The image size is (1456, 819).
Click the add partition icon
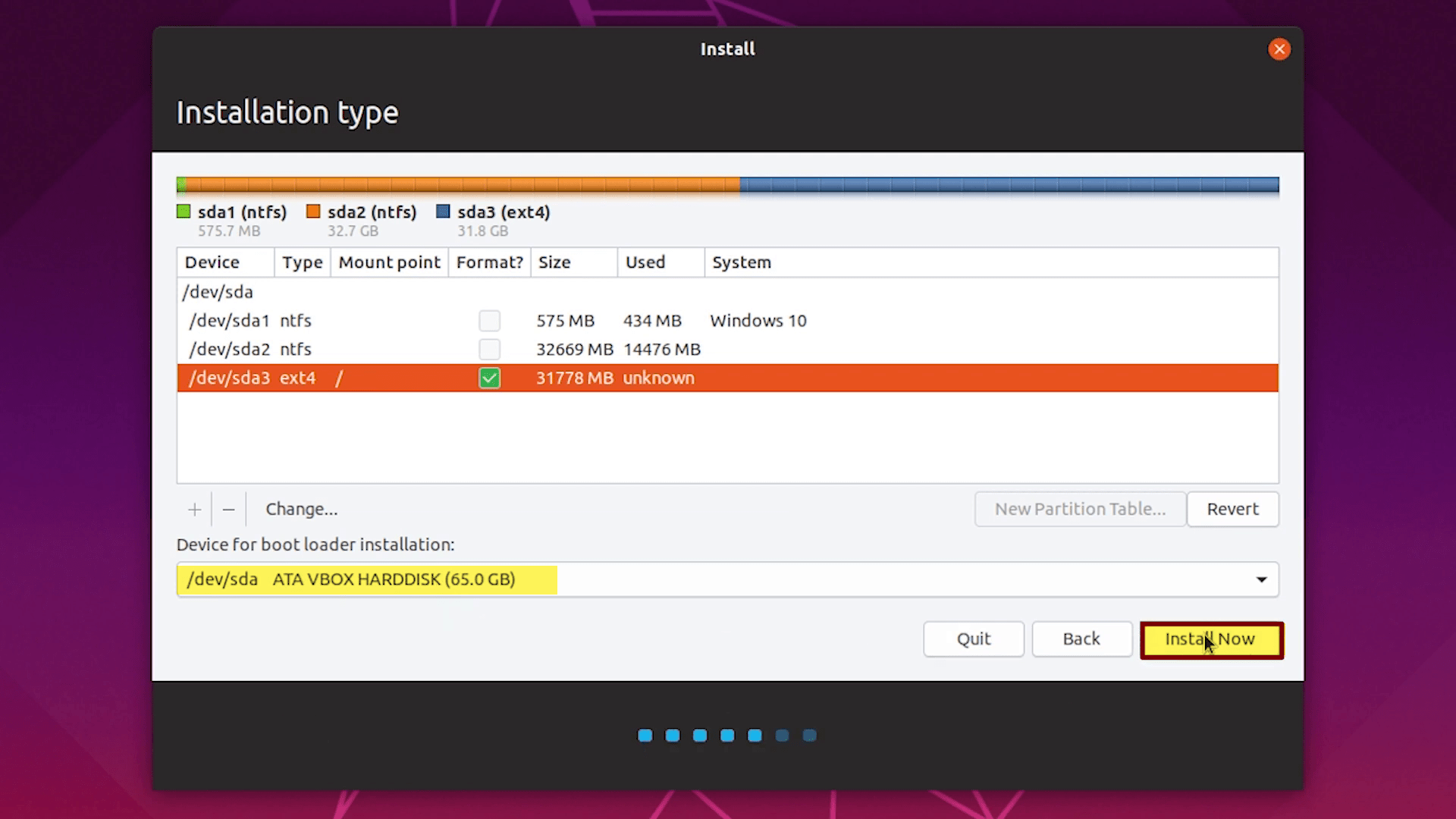click(194, 509)
